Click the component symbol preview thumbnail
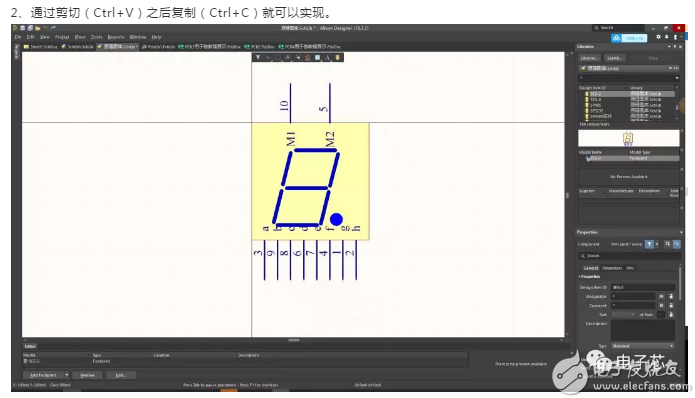This screenshot has width=695, height=398. point(628,138)
